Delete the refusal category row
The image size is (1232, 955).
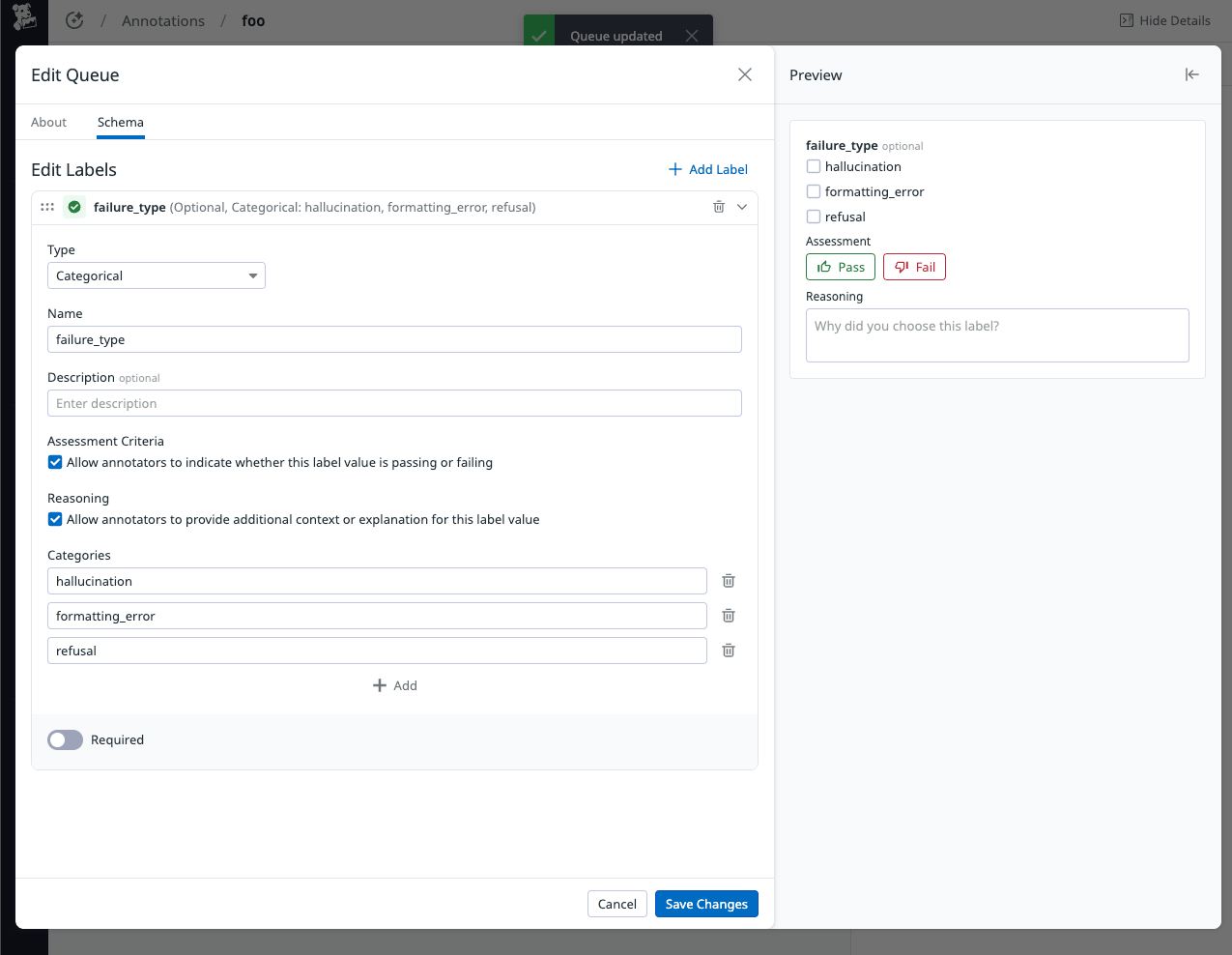coord(729,651)
